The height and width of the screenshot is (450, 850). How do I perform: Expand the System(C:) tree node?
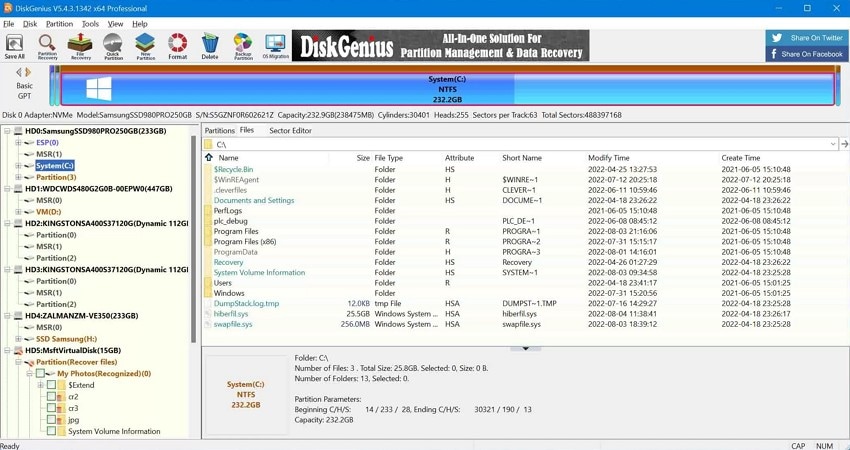click(18, 165)
